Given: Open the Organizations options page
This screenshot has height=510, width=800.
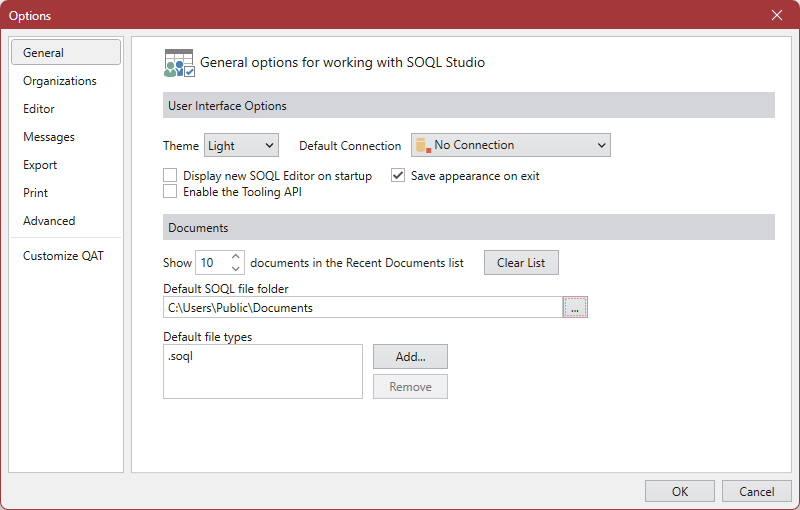Looking at the screenshot, I should 66,81.
